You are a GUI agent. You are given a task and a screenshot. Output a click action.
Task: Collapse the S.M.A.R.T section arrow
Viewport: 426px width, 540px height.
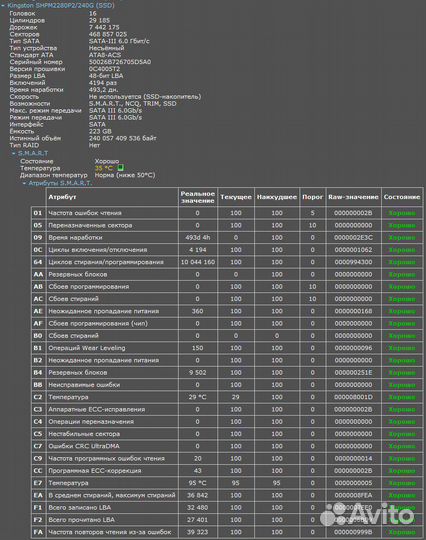coord(14,153)
